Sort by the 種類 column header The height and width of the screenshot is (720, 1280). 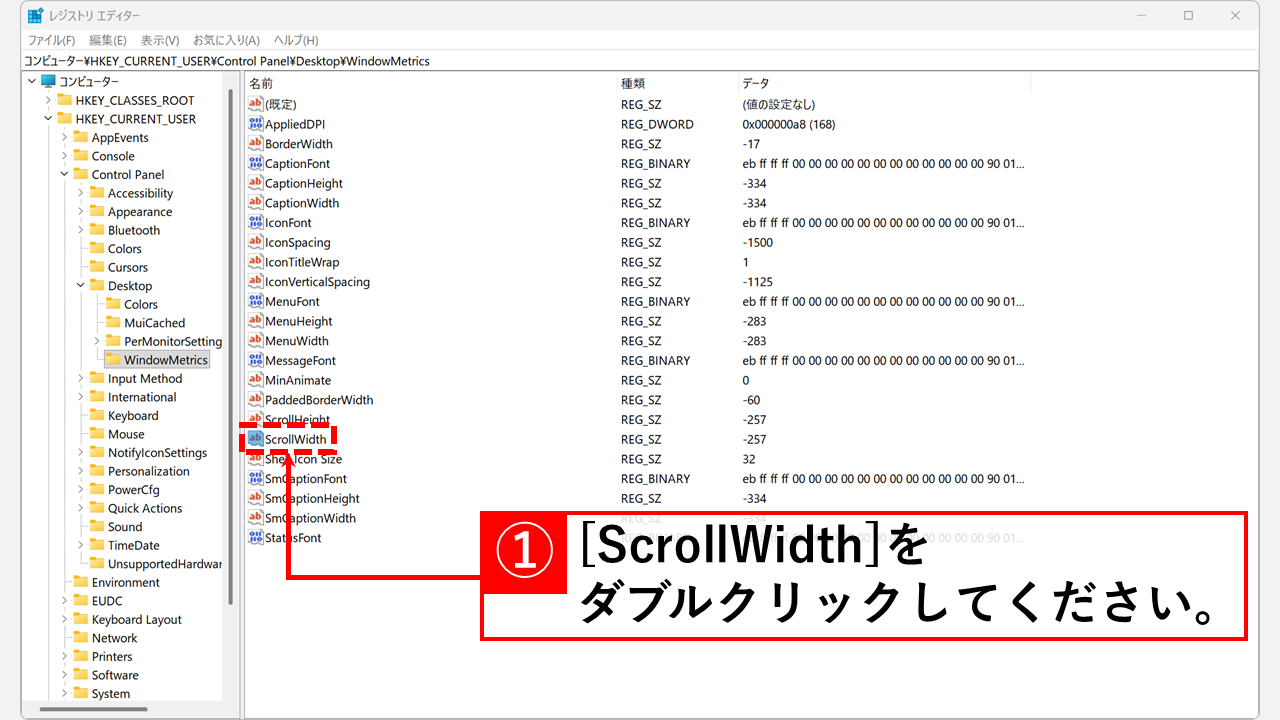[676, 83]
